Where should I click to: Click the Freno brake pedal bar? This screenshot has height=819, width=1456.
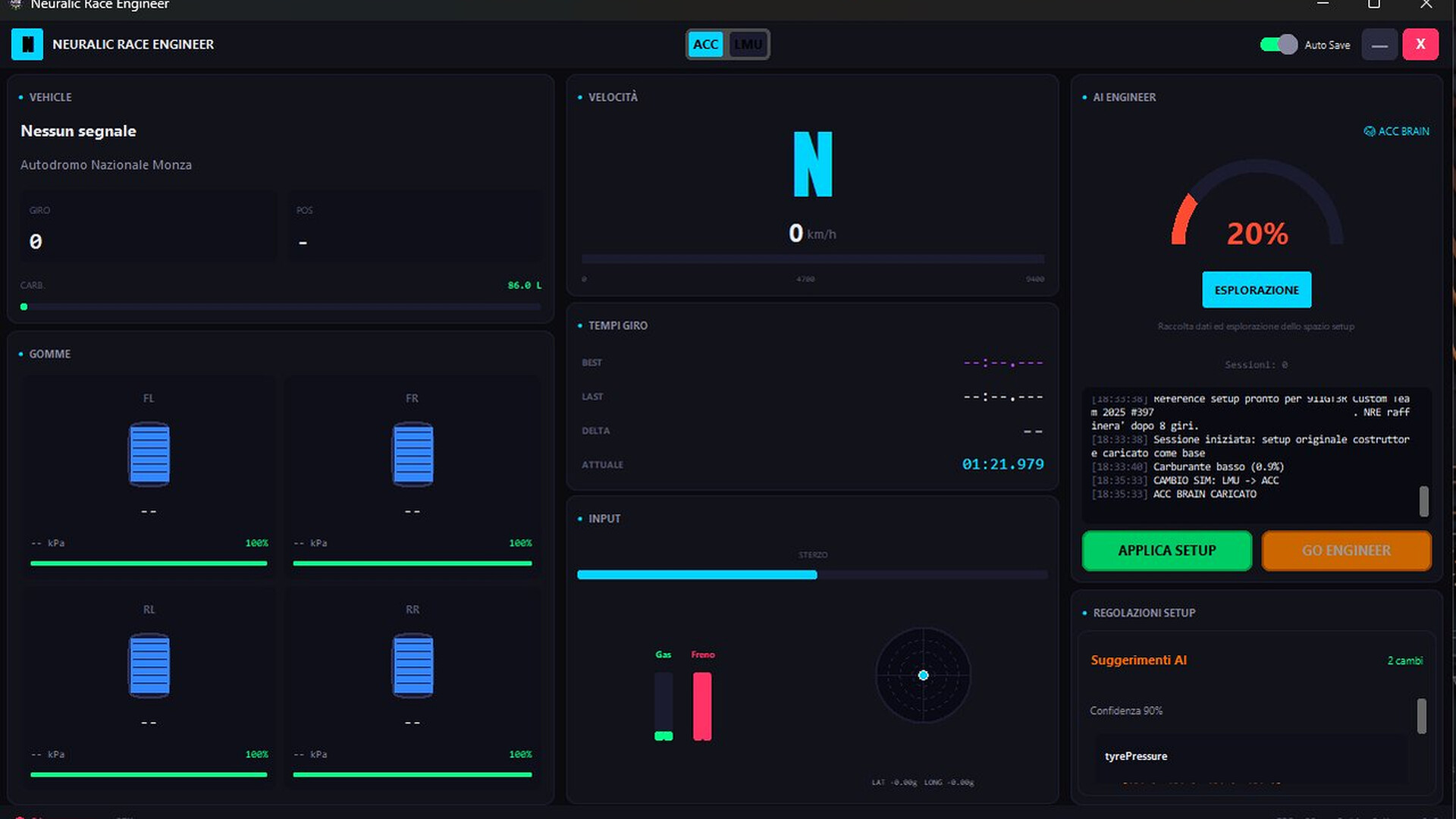coord(702,706)
